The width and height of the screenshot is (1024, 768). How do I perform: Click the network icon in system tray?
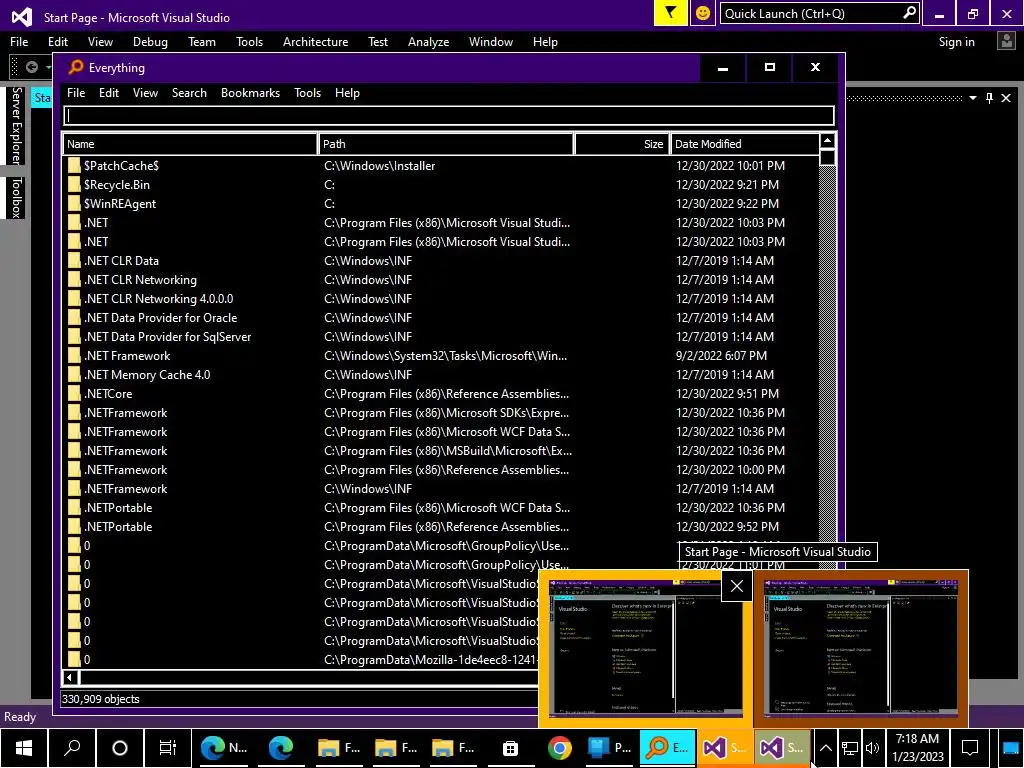(849, 748)
